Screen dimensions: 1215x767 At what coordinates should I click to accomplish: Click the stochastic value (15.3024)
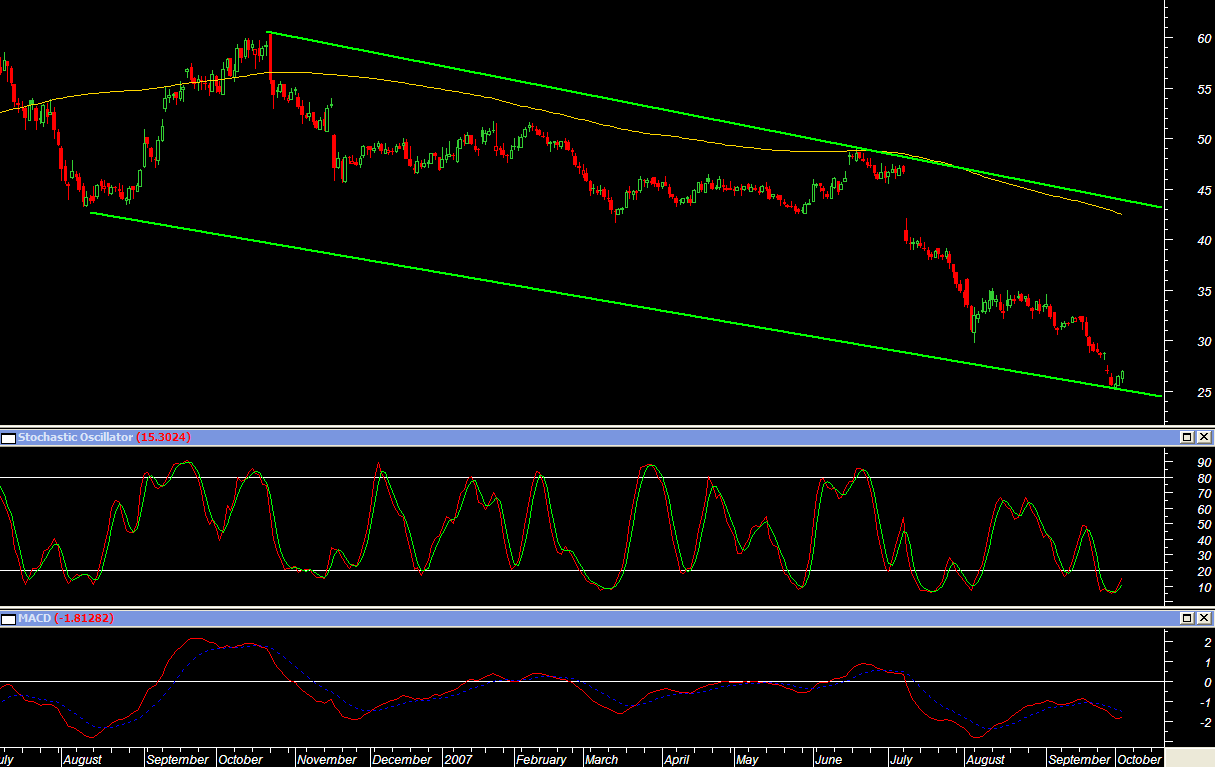164,437
